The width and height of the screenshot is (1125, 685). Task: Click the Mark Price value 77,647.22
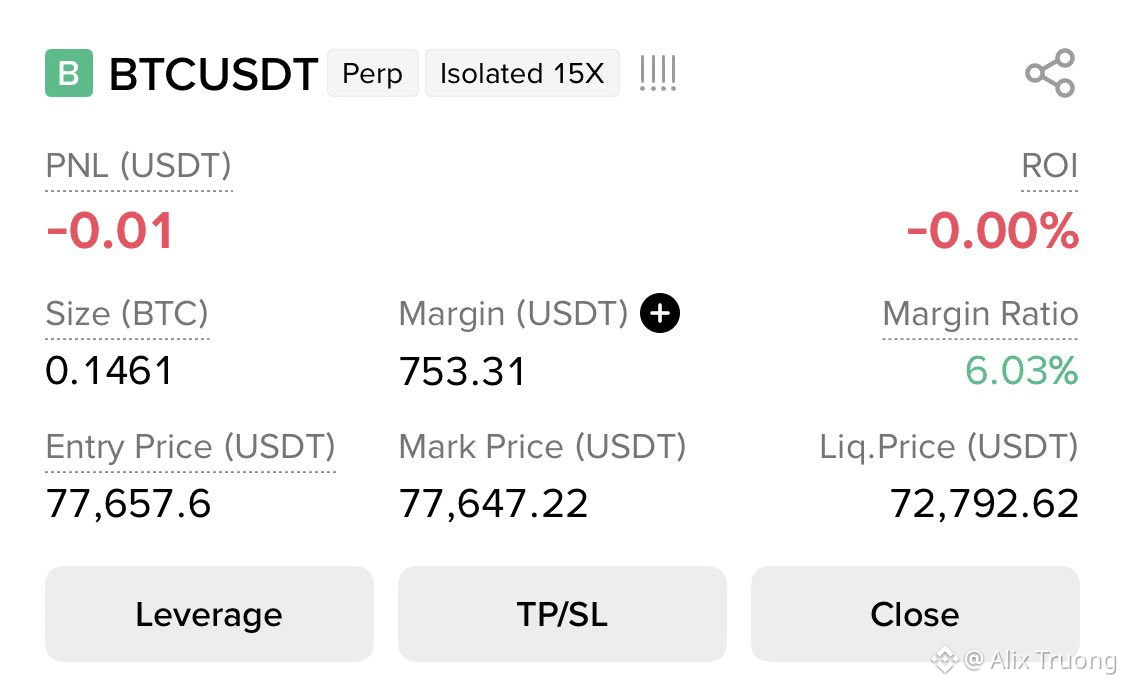pyautogui.click(x=494, y=504)
